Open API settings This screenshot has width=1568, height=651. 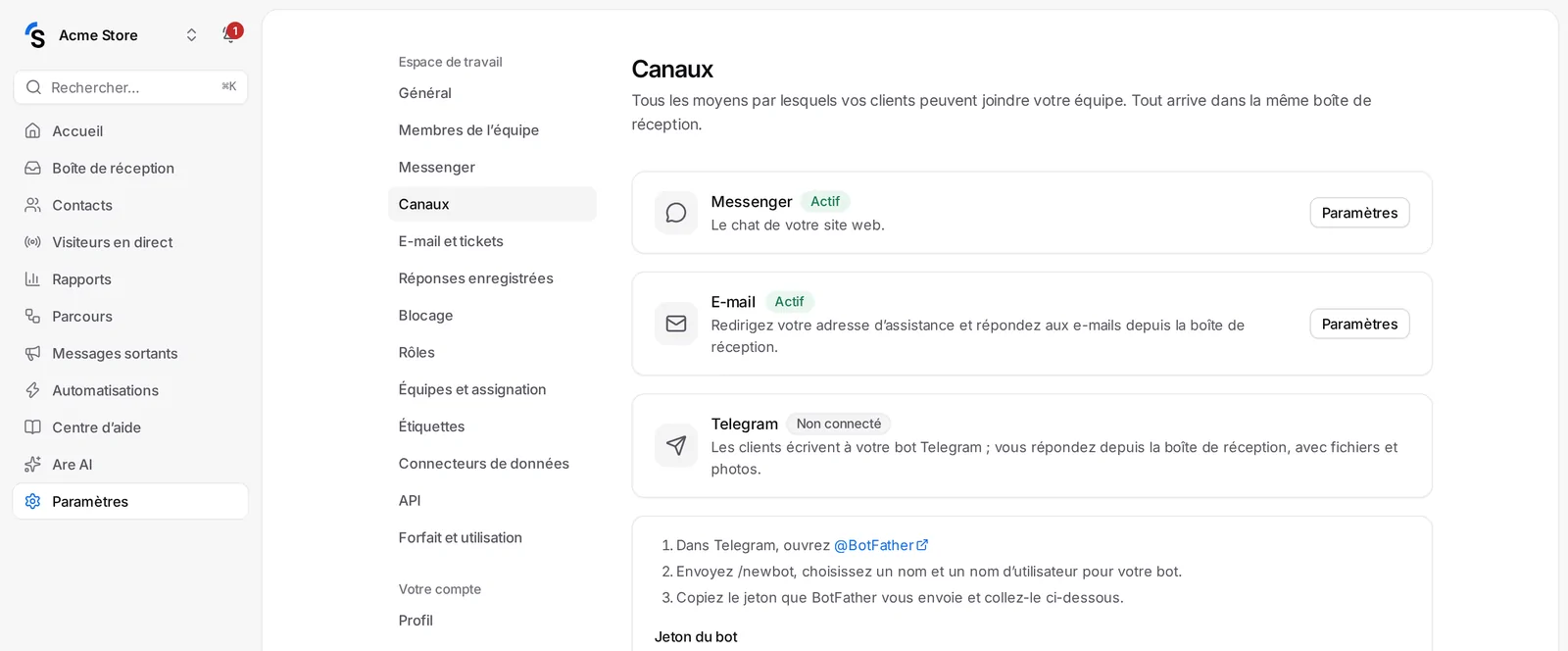coord(492,500)
